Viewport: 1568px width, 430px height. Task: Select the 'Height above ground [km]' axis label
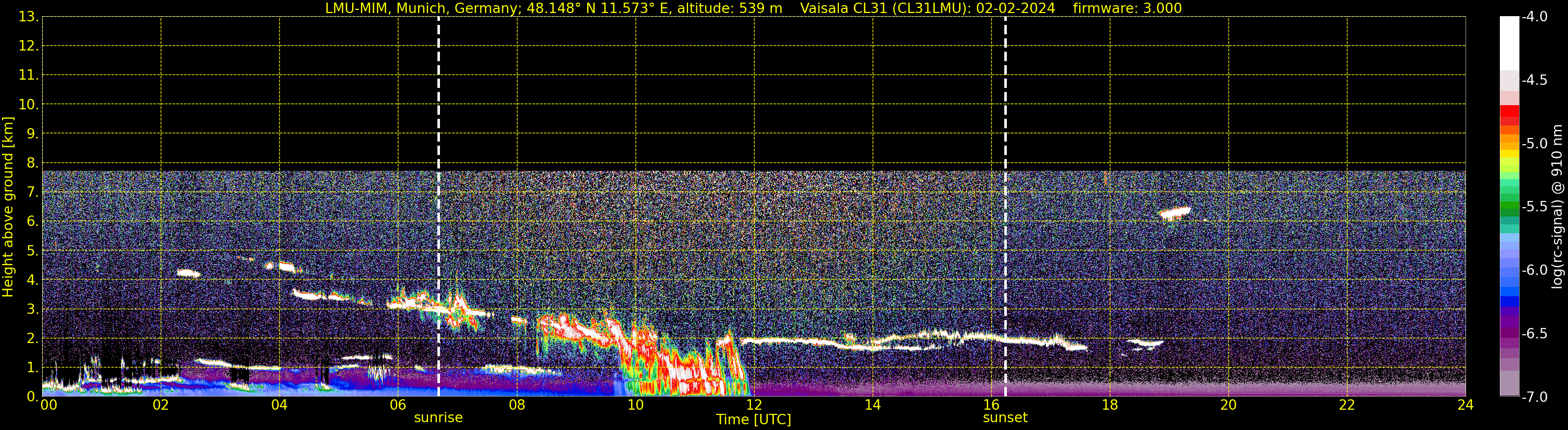coord(8,207)
